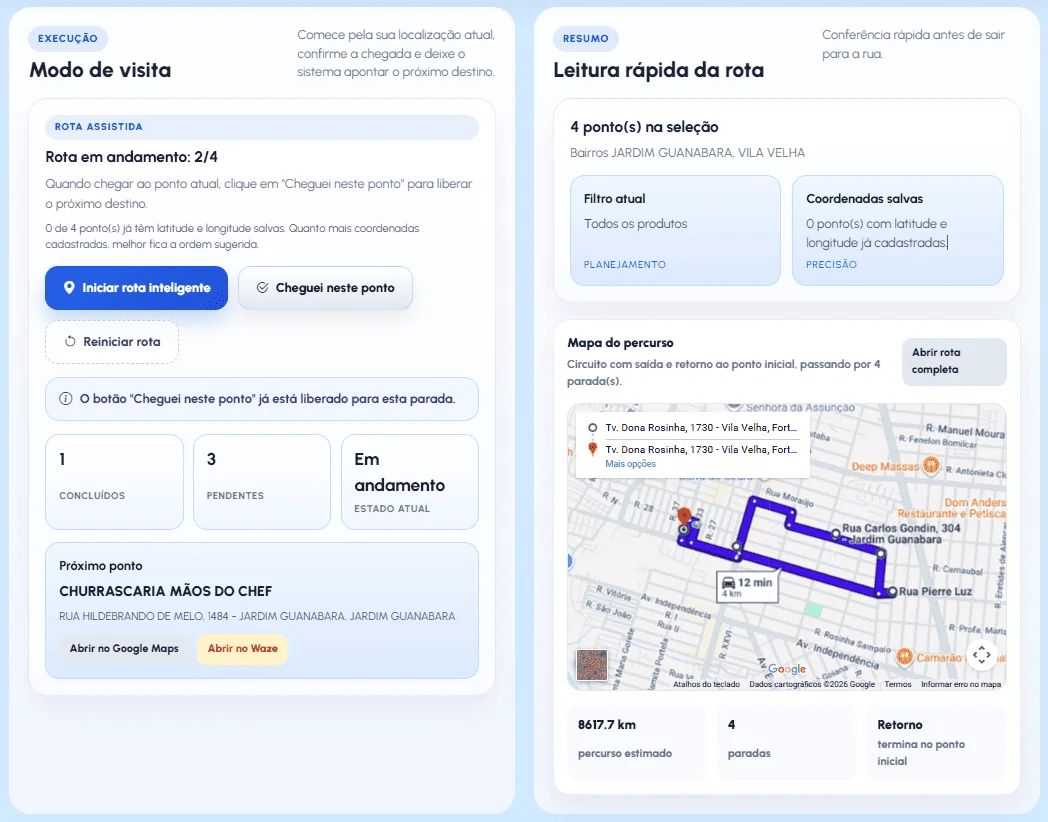Screen dimensions: 1048x822
Task: Click the Rua Pierre Luz waypoint marker
Action: [892, 591]
